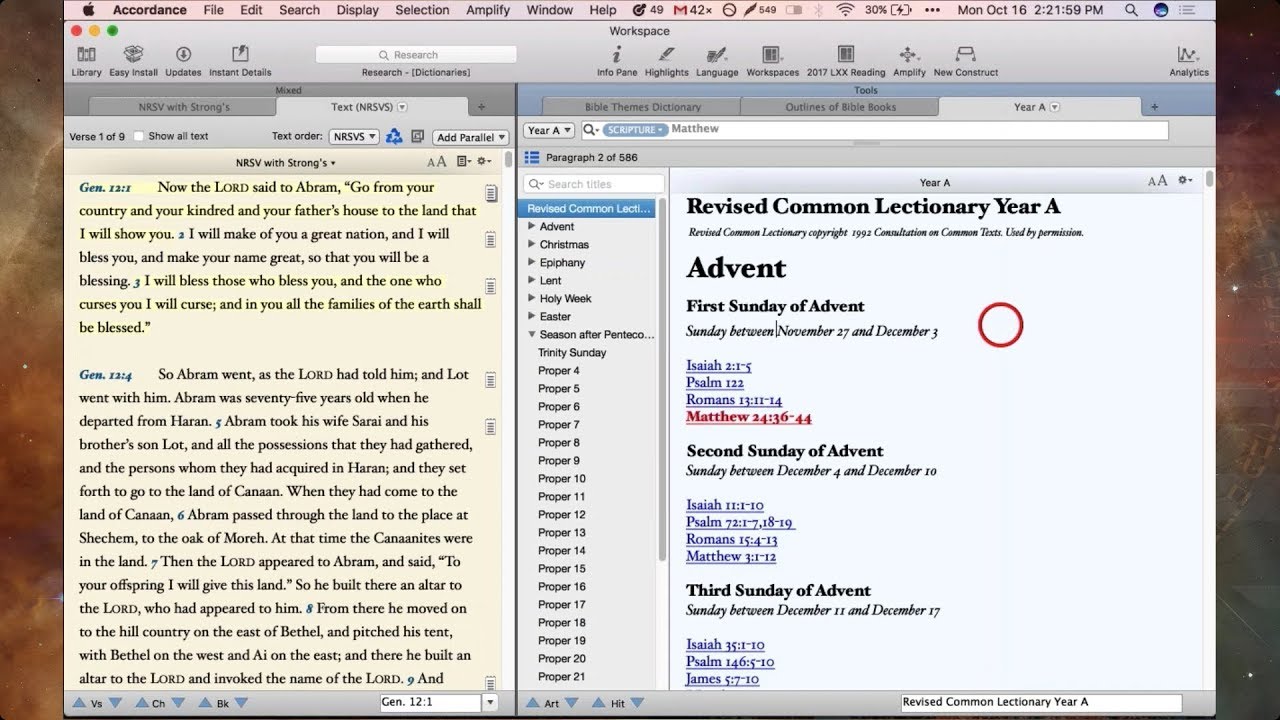Viewport: 1280px width, 720px height.
Task: Open pane layout menu in NRSV pane
Action: [463, 162]
